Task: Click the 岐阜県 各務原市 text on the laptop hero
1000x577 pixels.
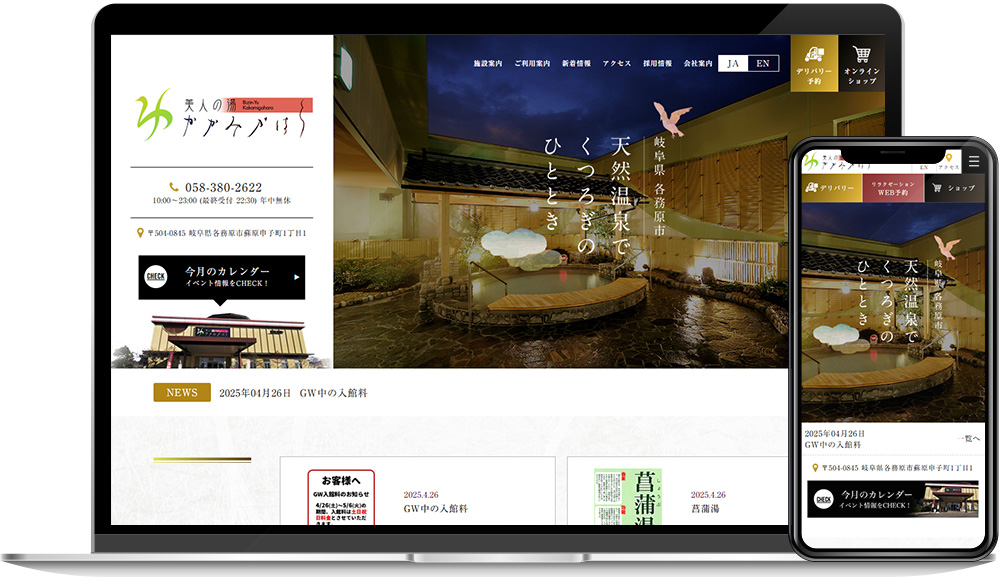Action: click(659, 185)
